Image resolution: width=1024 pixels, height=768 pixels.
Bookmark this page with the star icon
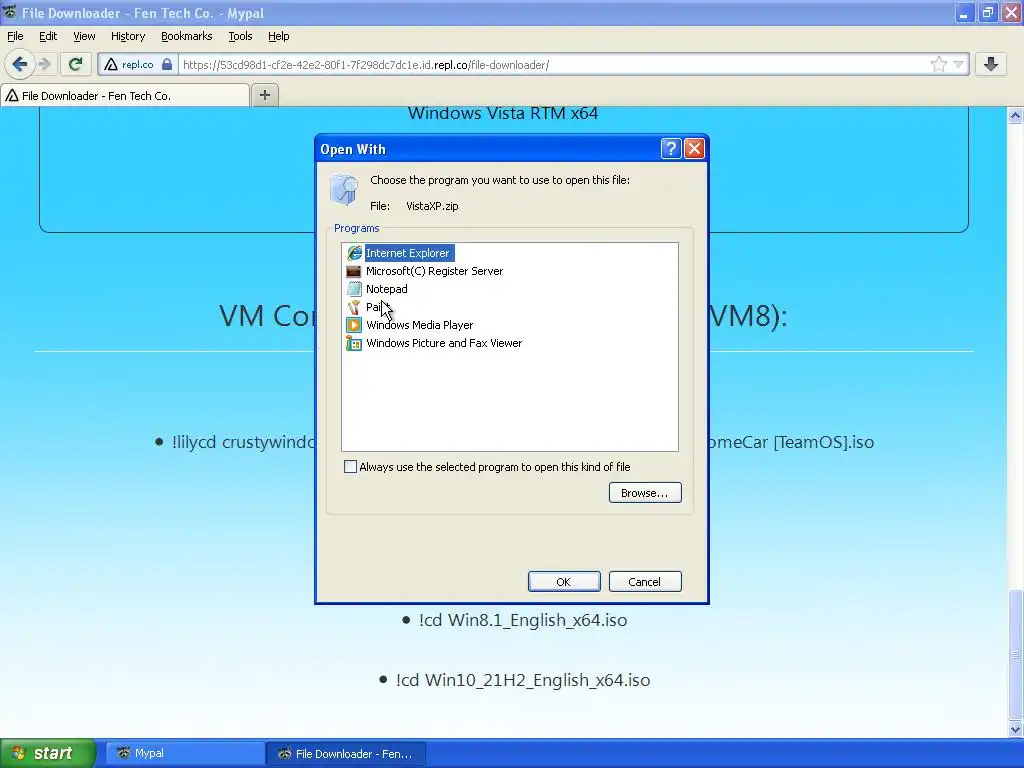[938, 64]
